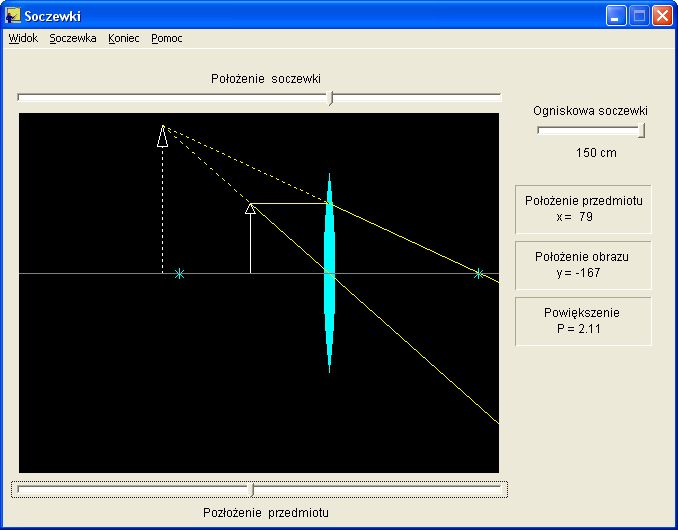Open the Soczewka menu
The image size is (678, 530).
[72, 38]
